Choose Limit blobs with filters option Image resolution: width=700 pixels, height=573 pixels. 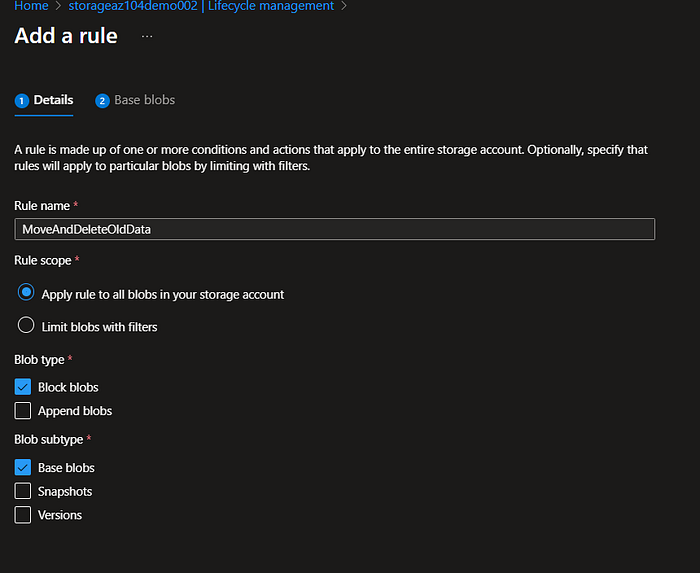tap(27, 326)
